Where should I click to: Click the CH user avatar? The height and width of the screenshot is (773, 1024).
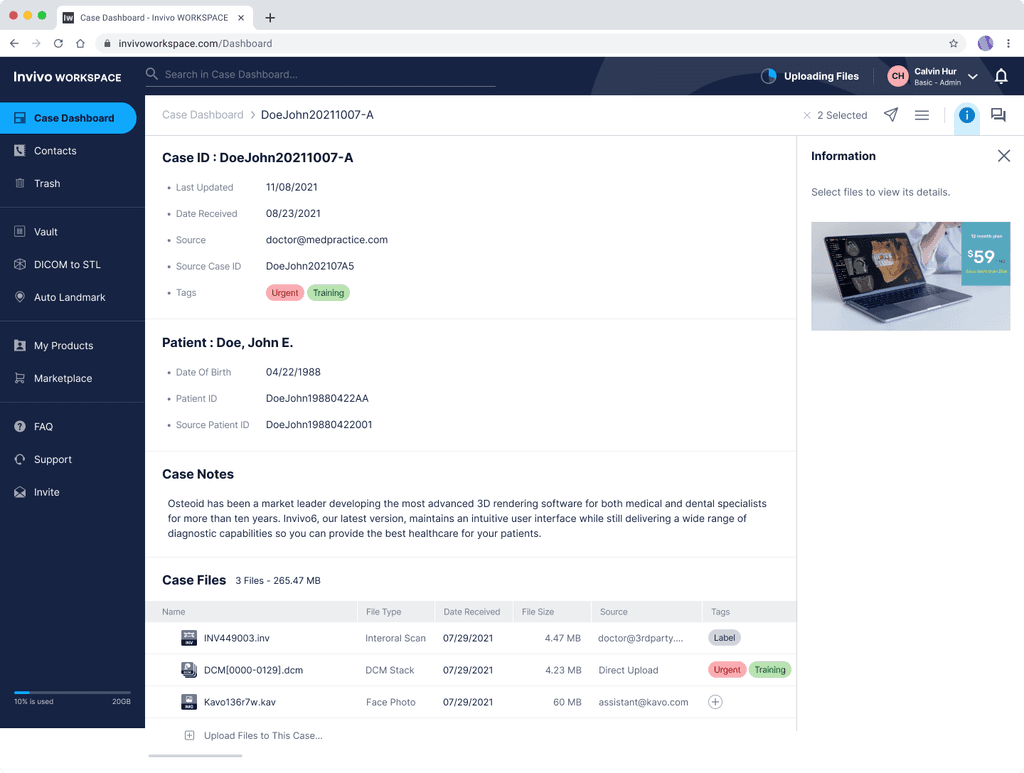tap(898, 76)
